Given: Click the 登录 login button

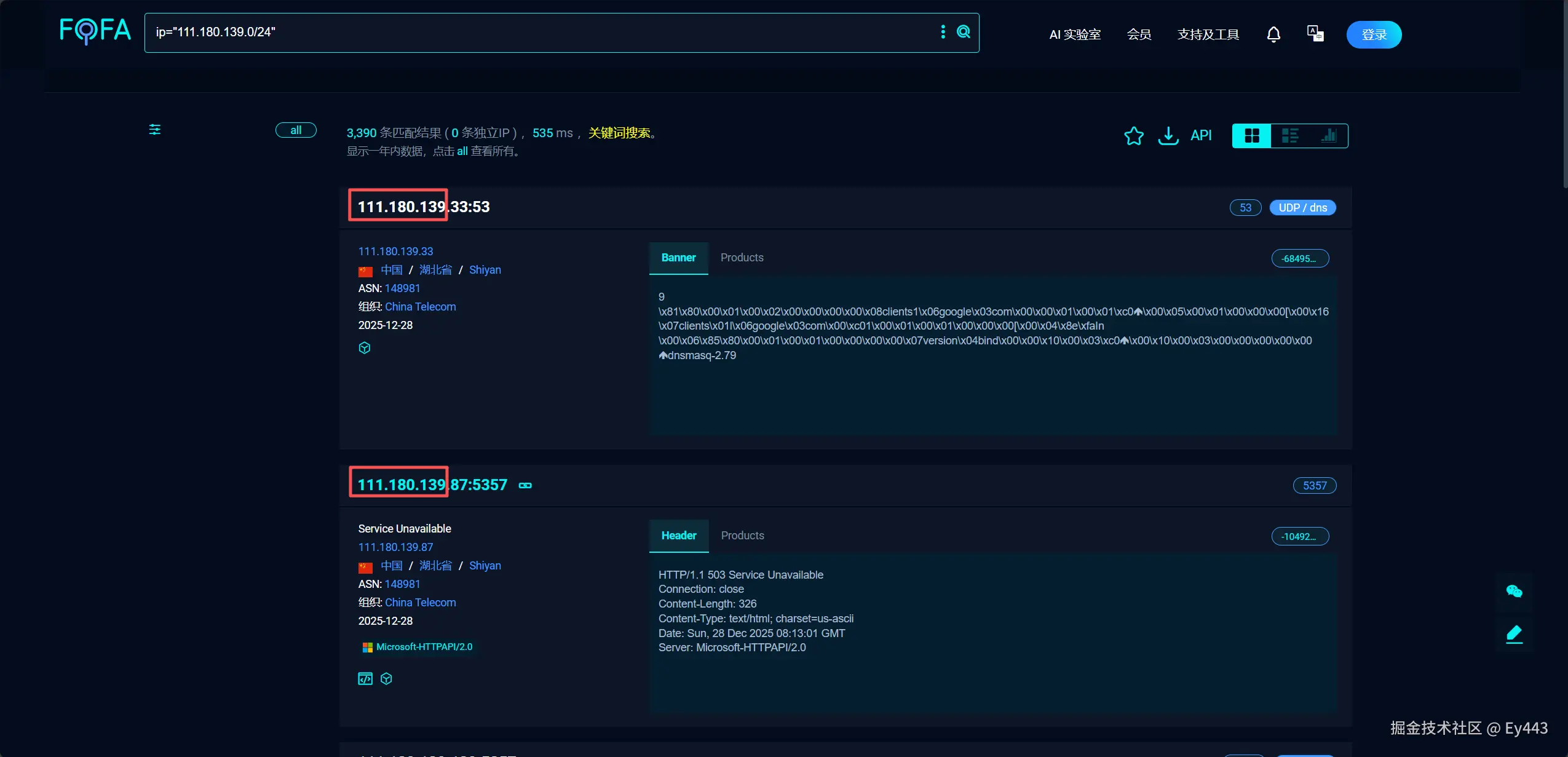Looking at the screenshot, I should tap(1374, 34).
